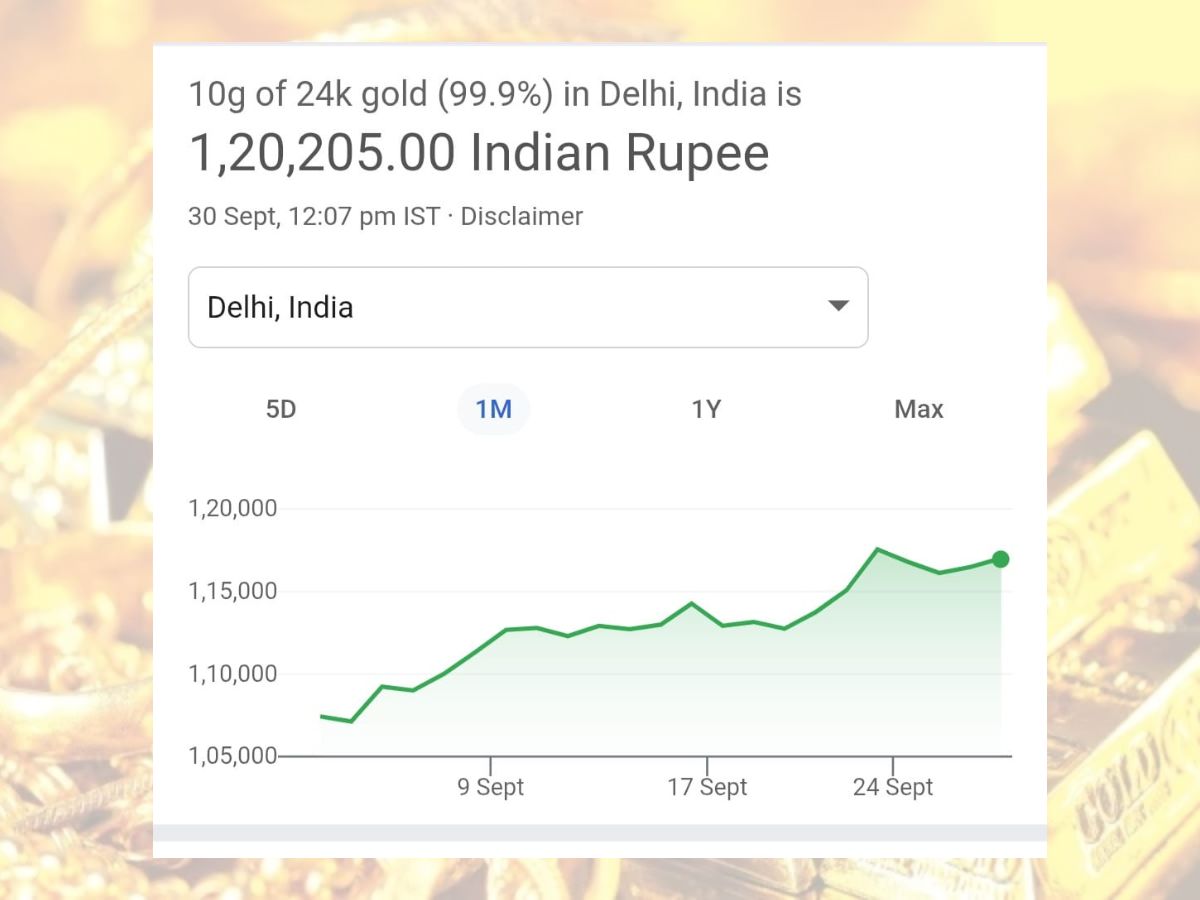Click the 17 Sept axis label
Screen dimensions: 1200x900
[707, 787]
